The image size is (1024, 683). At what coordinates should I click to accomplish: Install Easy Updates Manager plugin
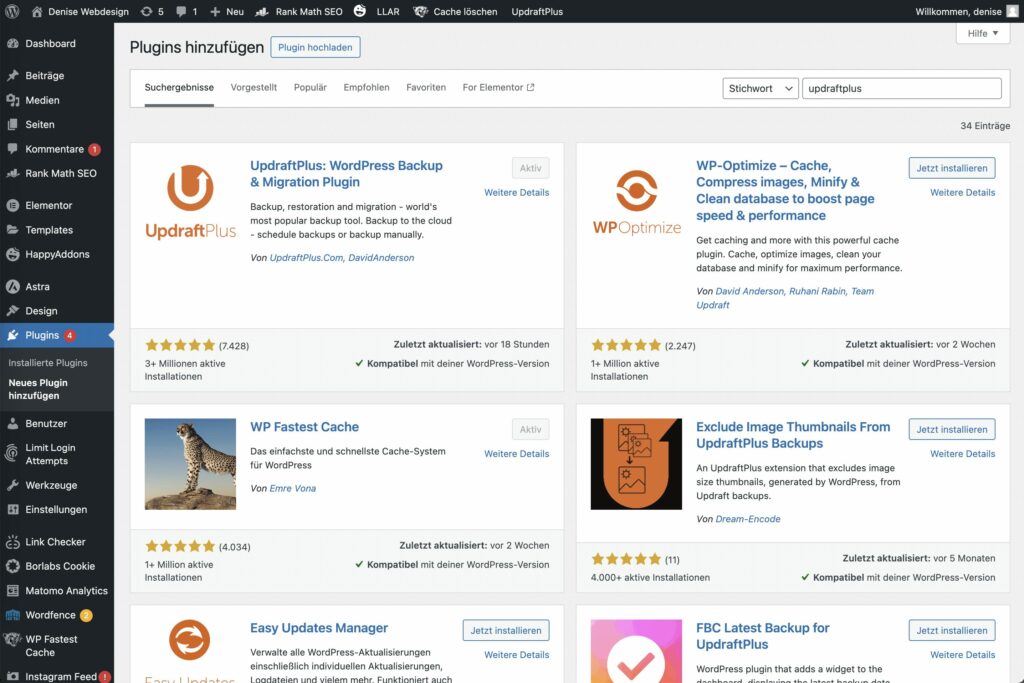pos(506,630)
